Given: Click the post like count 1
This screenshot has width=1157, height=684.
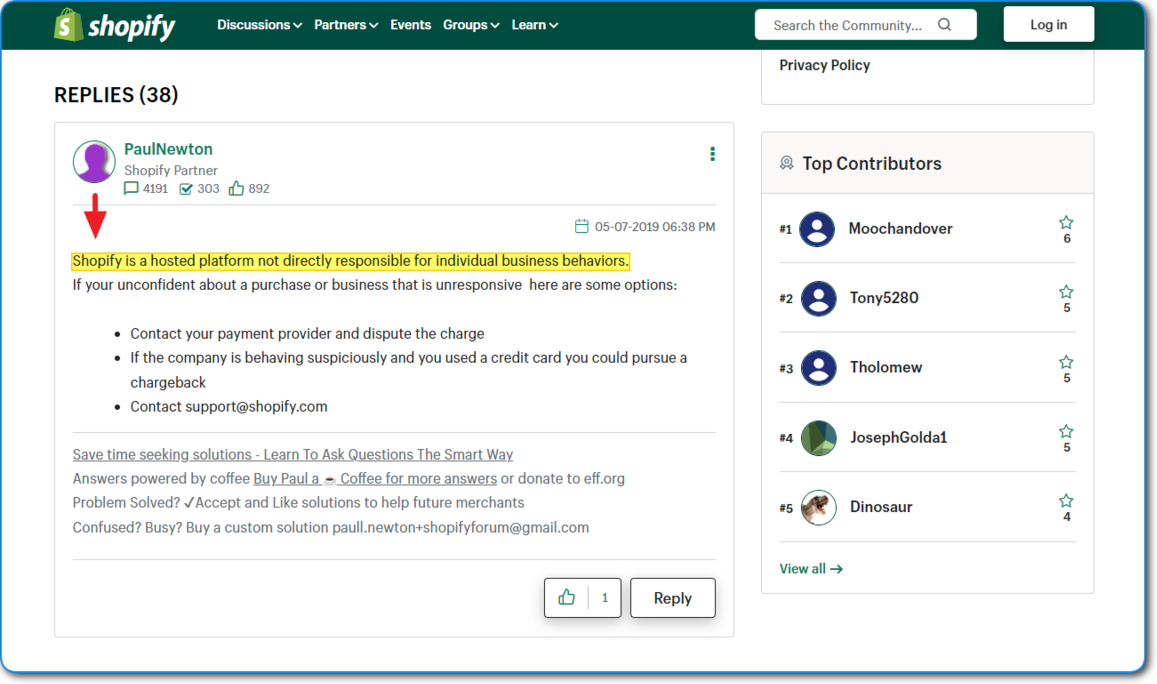Looking at the screenshot, I should (x=605, y=598).
